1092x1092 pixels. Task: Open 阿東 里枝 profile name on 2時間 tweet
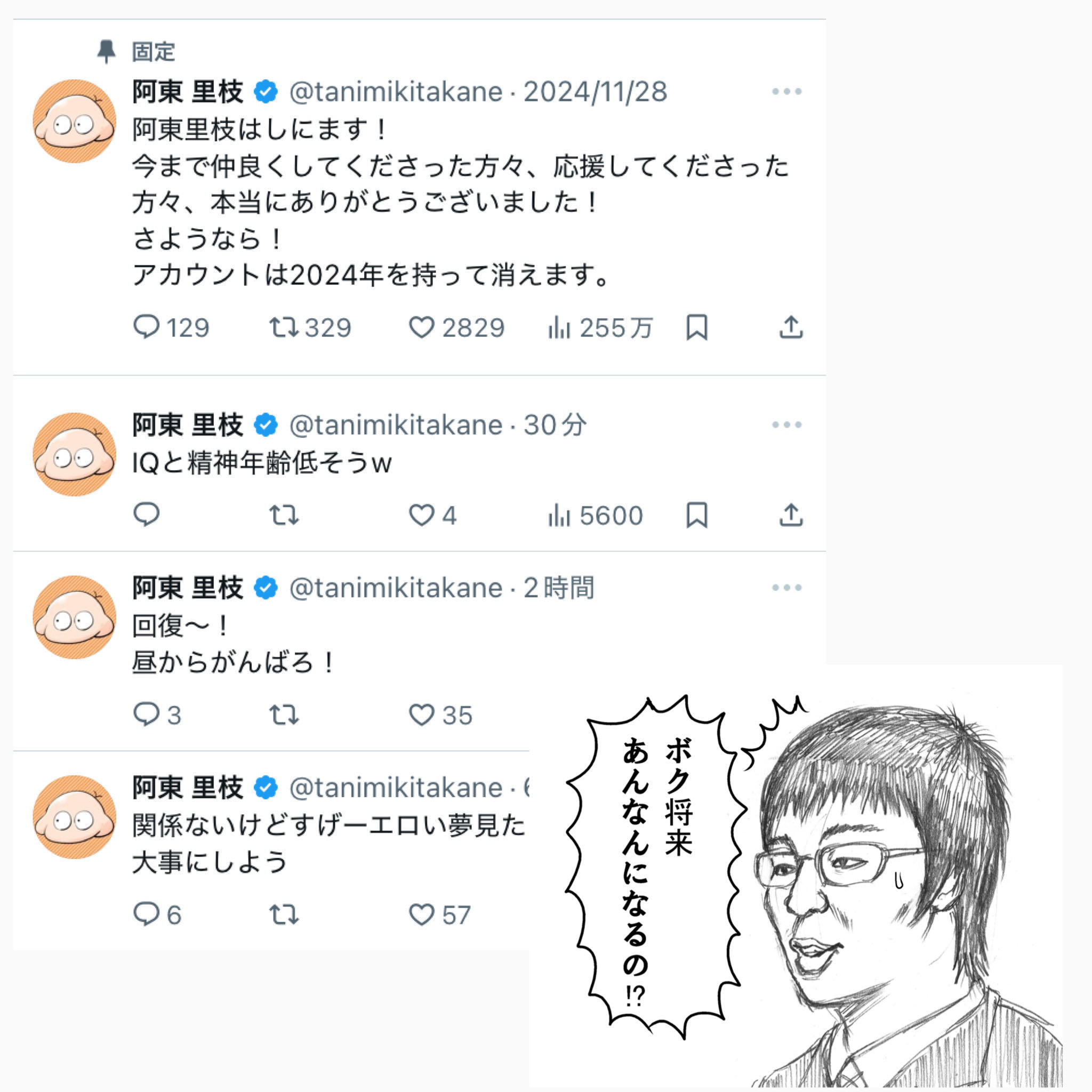(188, 588)
